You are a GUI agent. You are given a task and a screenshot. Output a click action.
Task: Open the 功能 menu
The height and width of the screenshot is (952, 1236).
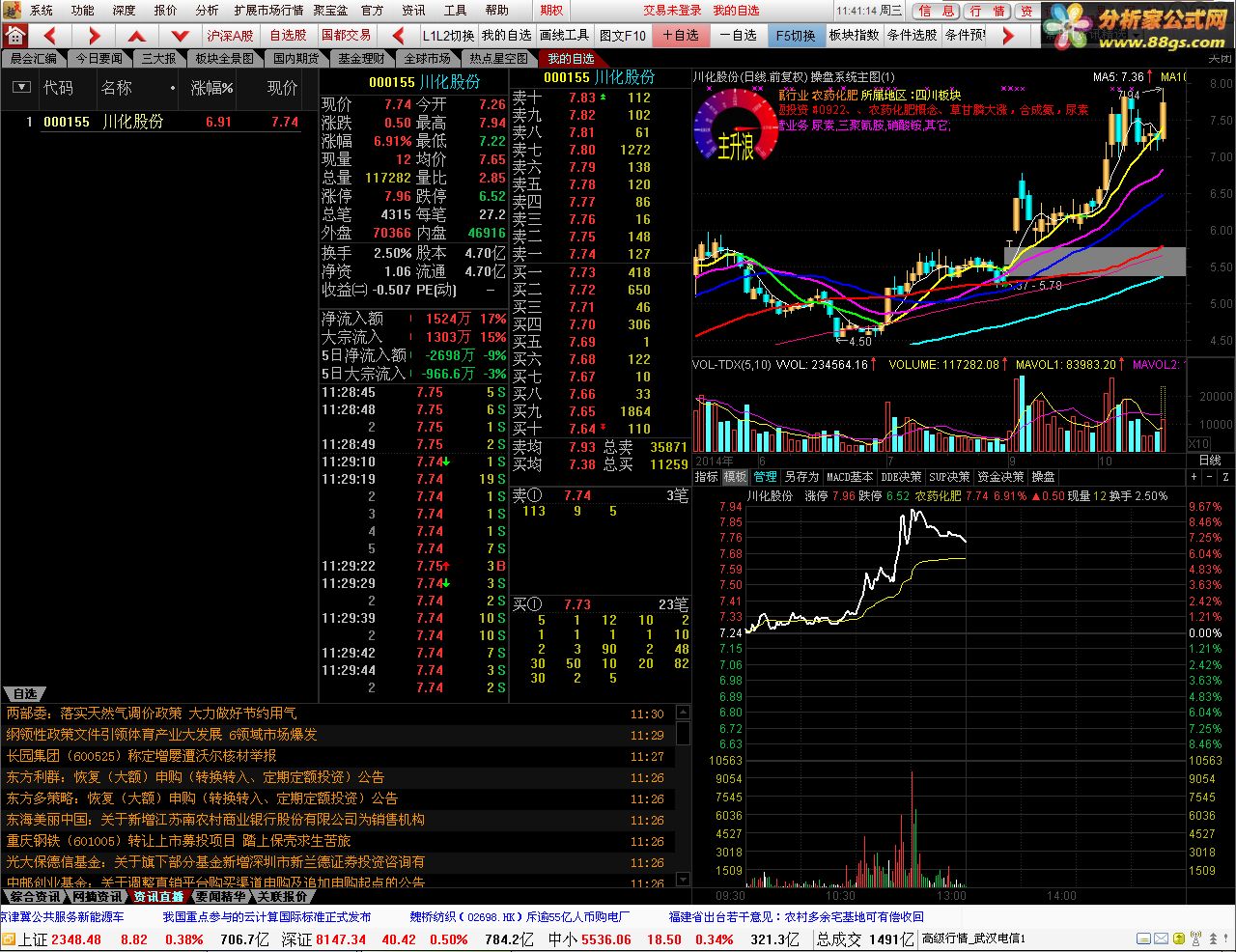[x=83, y=11]
